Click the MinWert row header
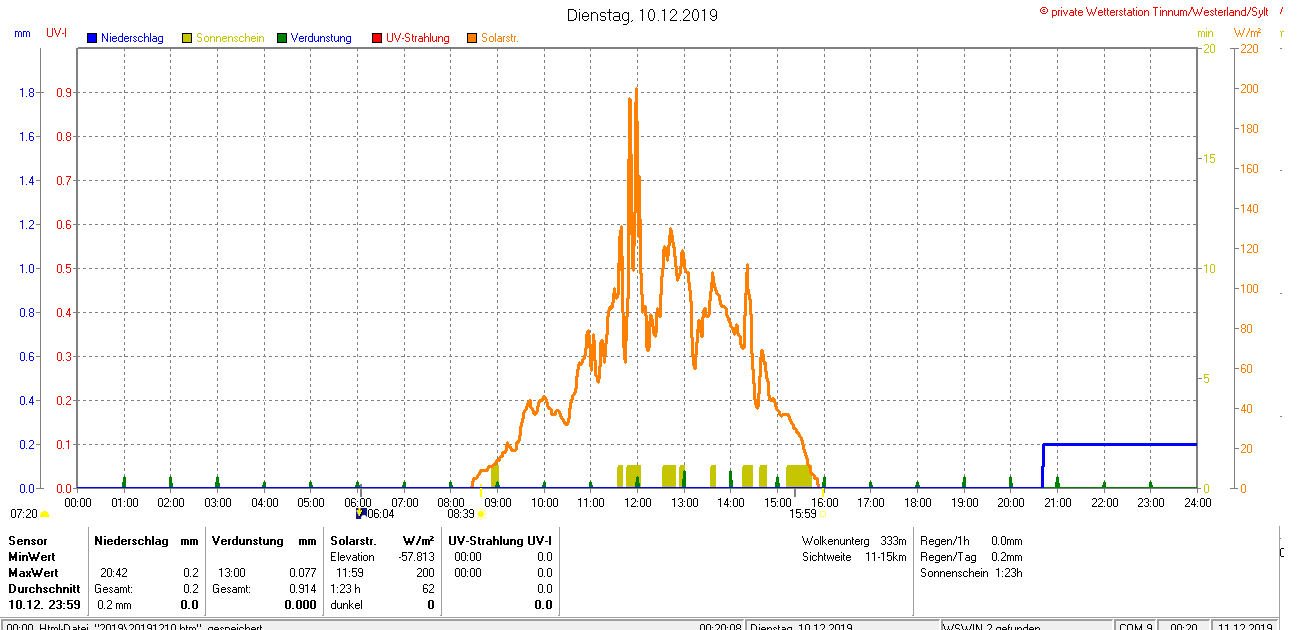 tap(32, 557)
